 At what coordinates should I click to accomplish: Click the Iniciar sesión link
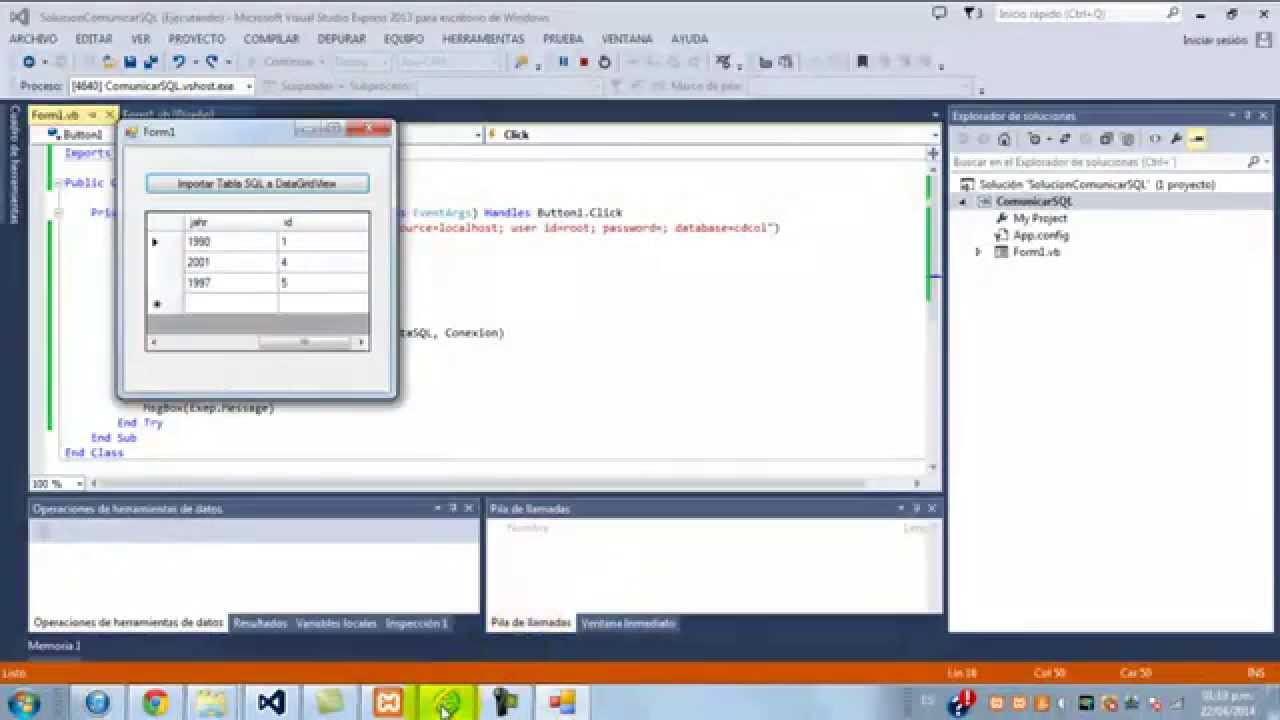click(x=1215, y=40)
